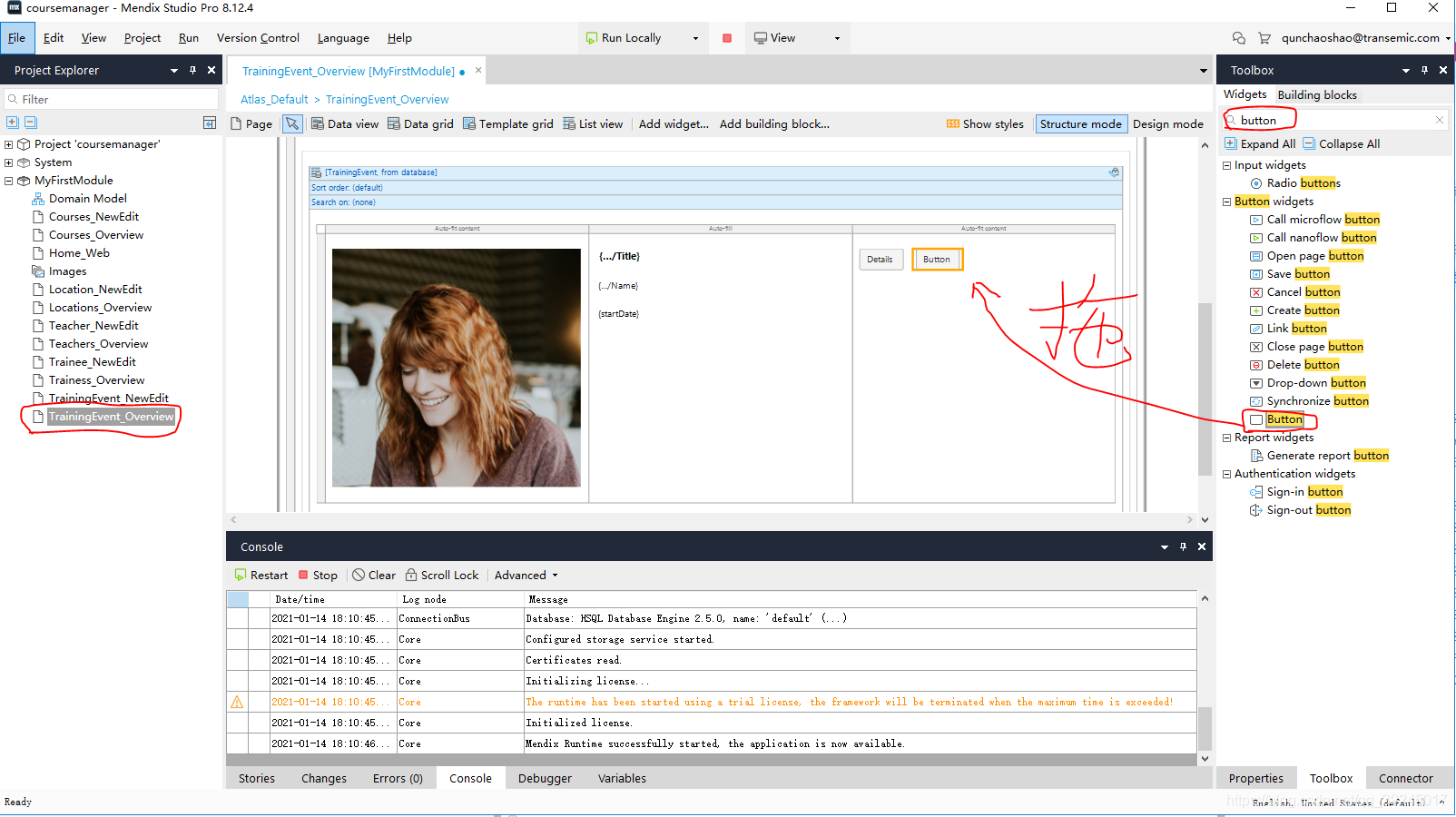Viewport: 1456px width, 817px height.
Task: Clear the toolbox search with X icon
Action: coord(1440,120)
